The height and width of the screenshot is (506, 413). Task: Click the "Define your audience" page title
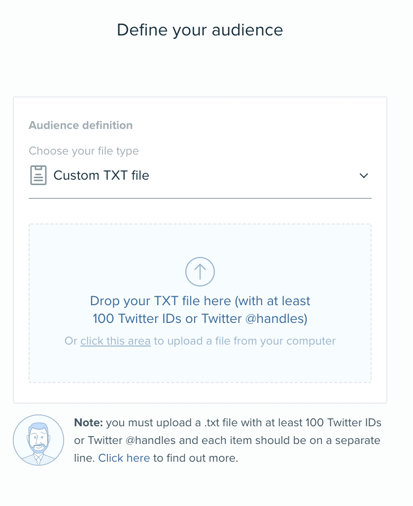200,30
